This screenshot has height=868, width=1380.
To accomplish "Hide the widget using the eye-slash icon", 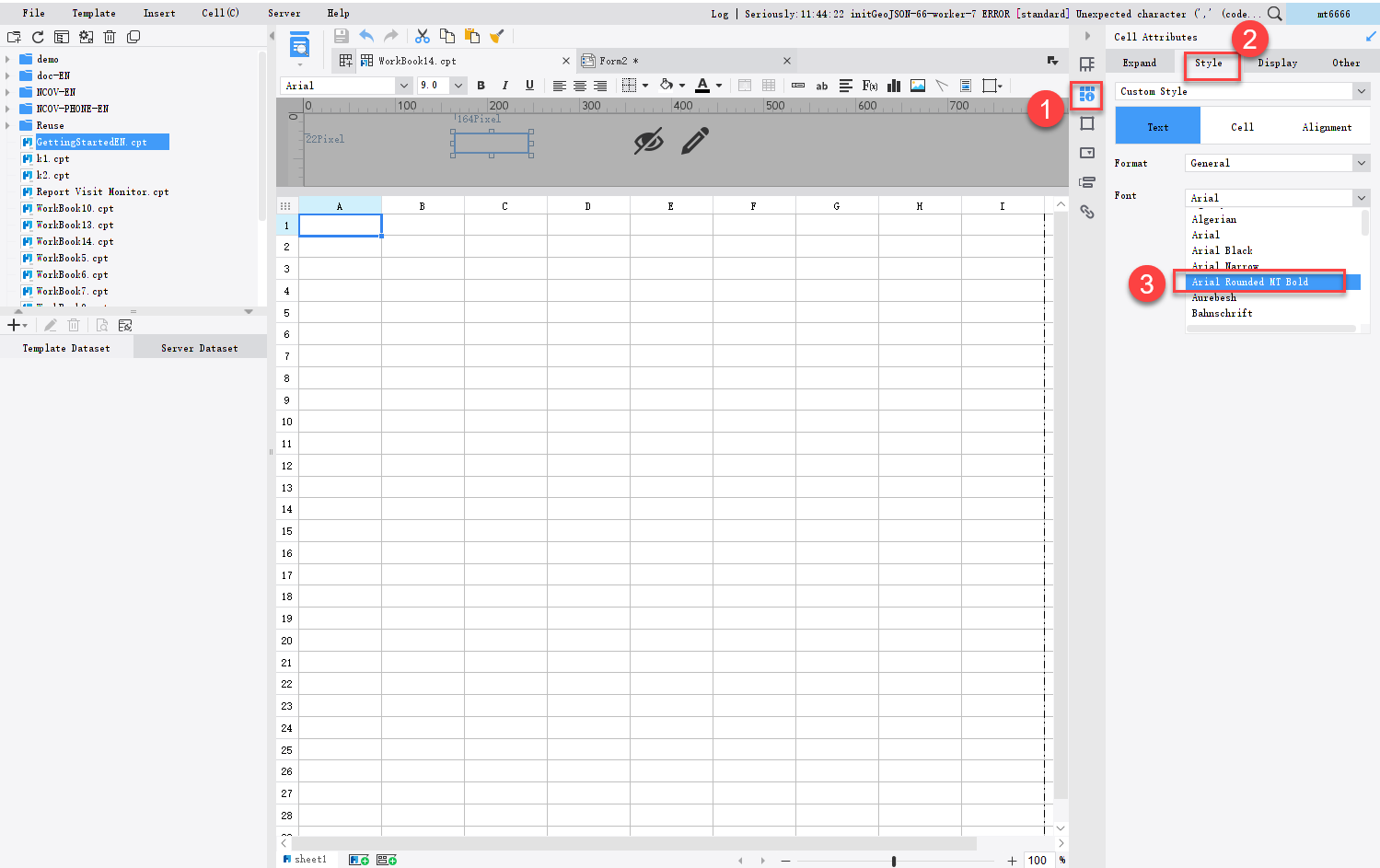I will pyautogui.click(x=649, y=141).
